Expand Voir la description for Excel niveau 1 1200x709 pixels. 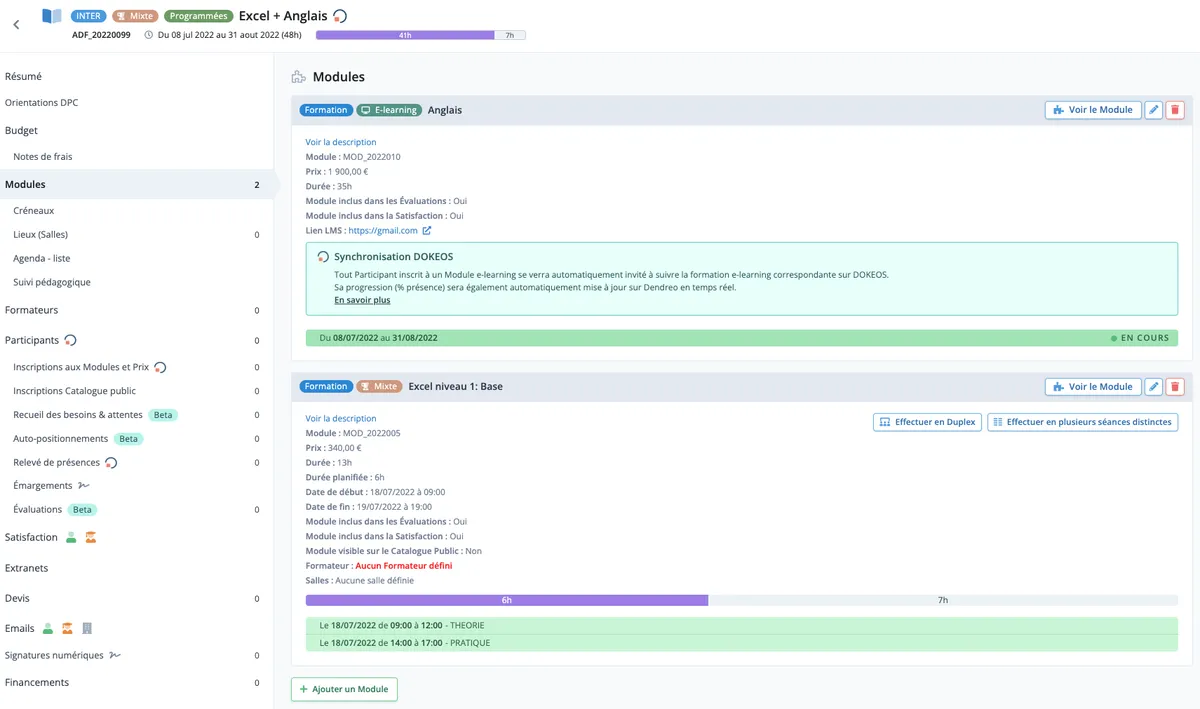coord(341,419)
